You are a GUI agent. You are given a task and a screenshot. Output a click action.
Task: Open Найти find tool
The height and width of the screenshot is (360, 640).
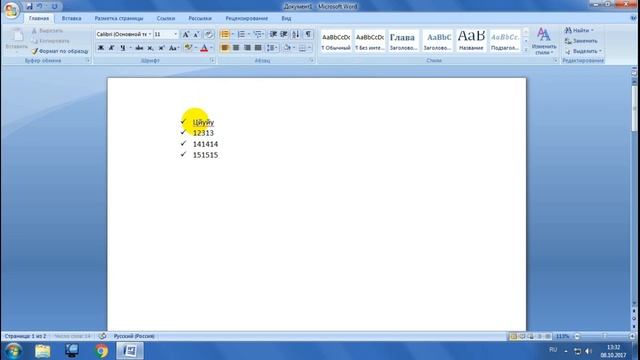click(x=579, y=31)
